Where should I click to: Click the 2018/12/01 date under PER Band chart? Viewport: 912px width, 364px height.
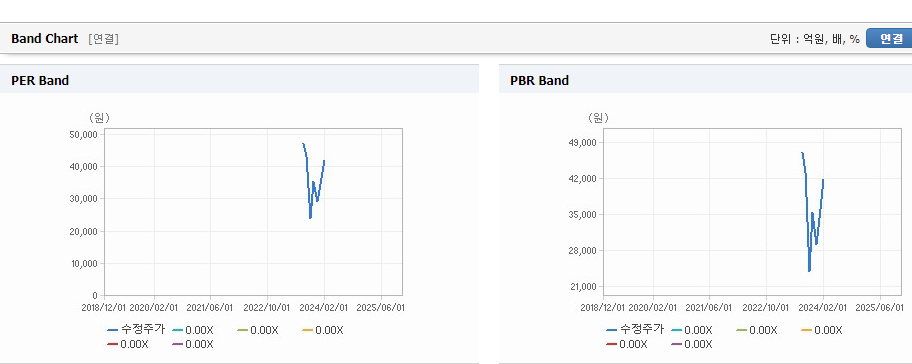click(x=105, y=307)
